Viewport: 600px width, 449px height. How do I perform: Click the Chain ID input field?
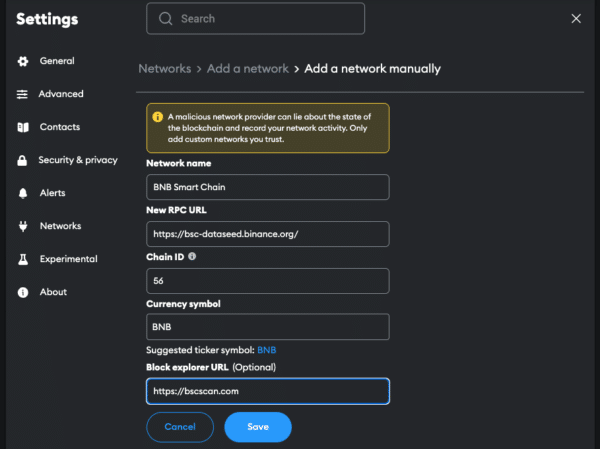click(x=268, y=281)
